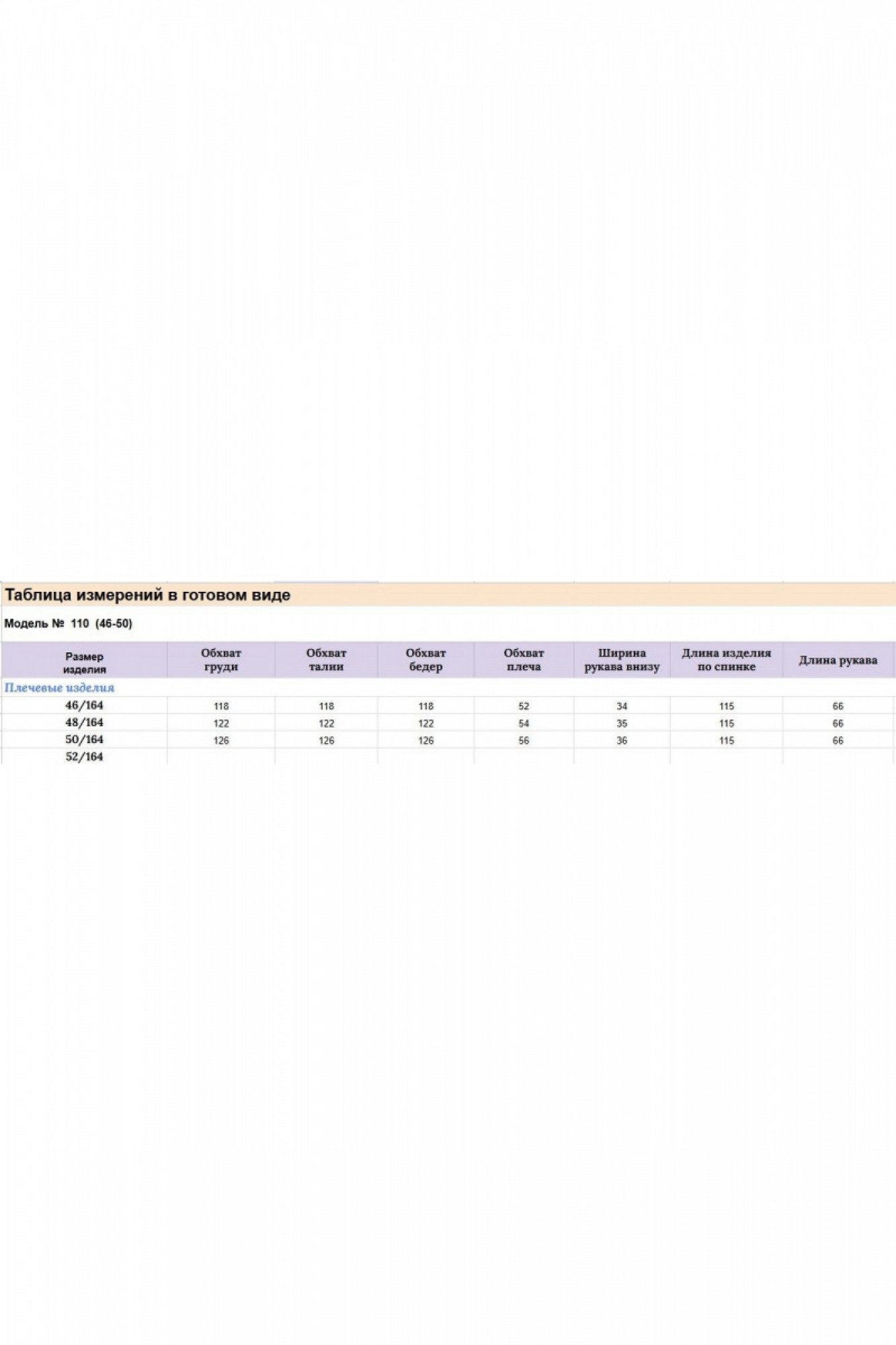
Task: Select back length 115 in row 48/164
Action: pos(727,724)
